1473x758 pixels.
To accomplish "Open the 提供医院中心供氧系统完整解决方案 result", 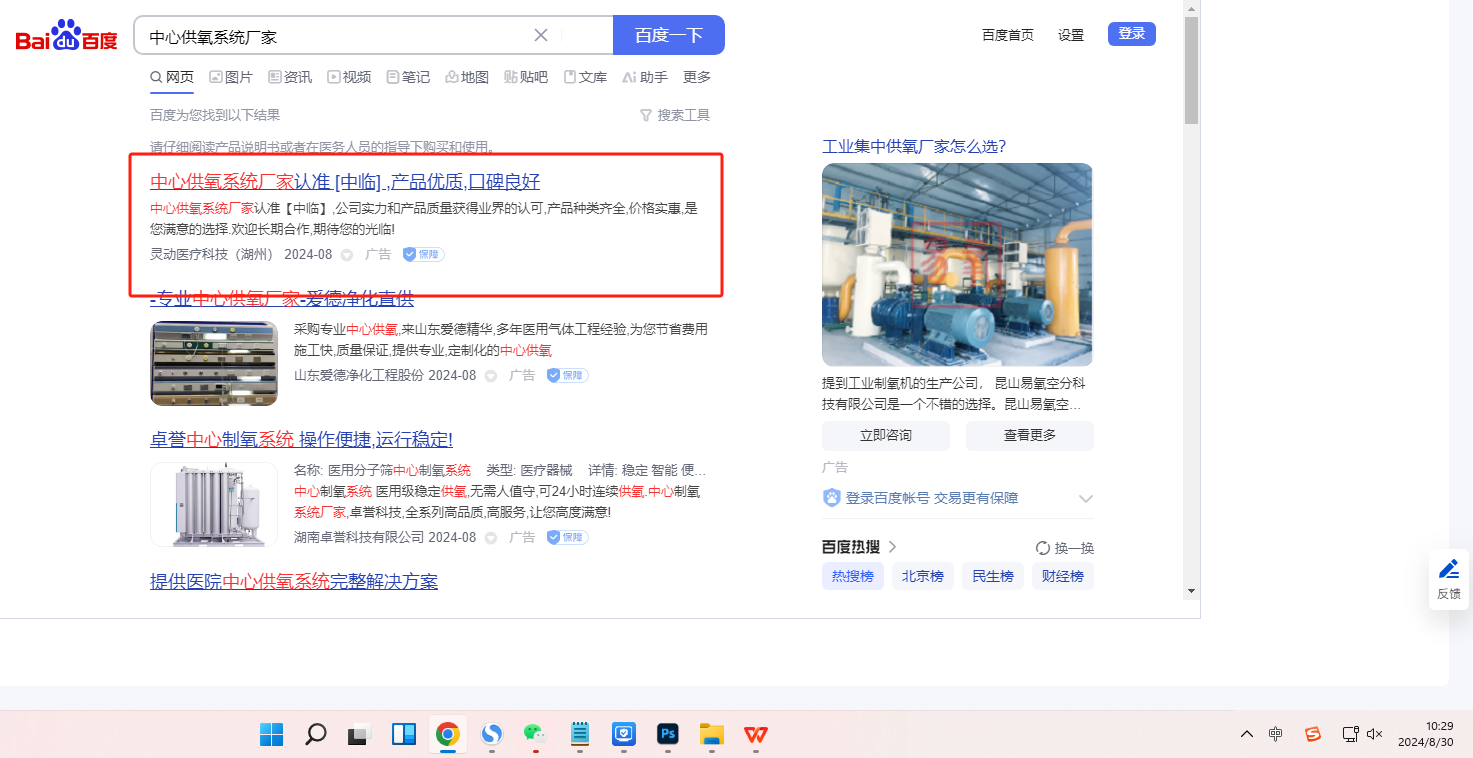I will (x=294, y=581).
